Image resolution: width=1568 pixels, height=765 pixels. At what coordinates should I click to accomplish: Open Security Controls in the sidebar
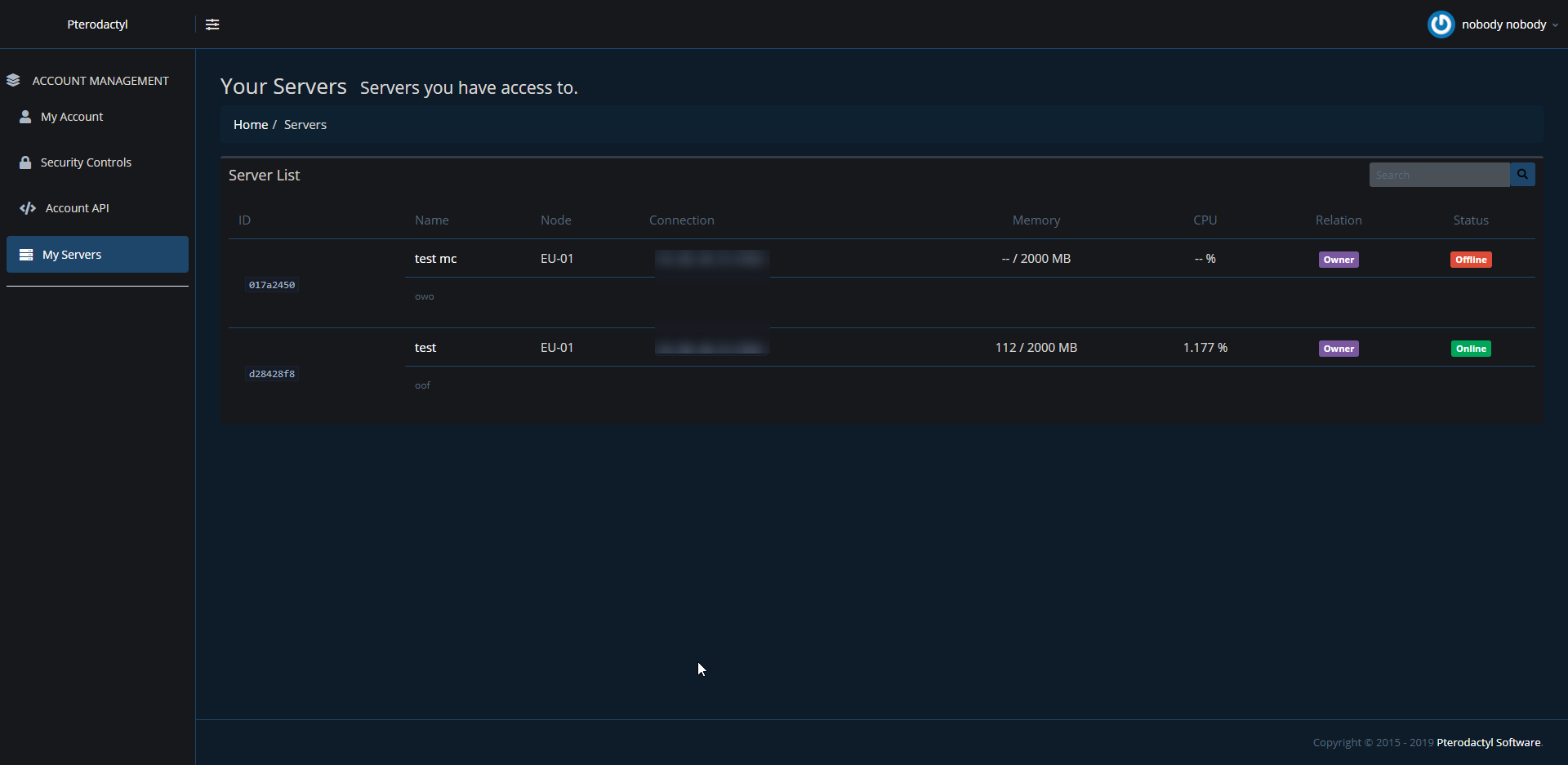[86, 162]
